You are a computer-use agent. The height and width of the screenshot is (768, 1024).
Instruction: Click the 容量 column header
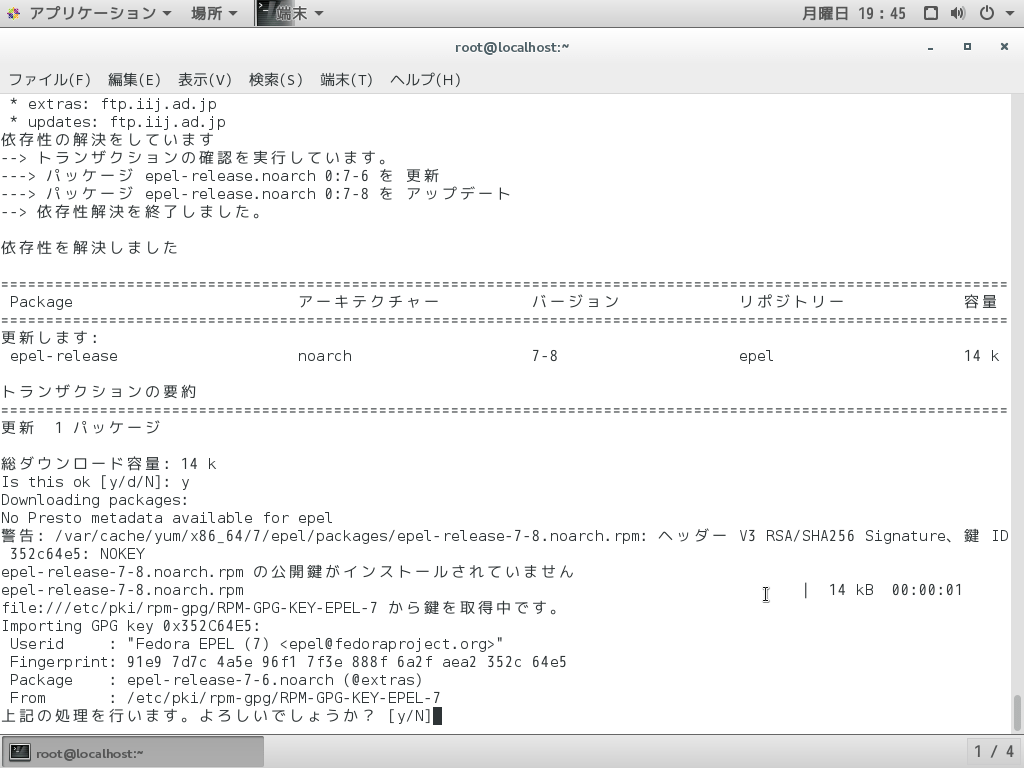click(x=981, y=302)
